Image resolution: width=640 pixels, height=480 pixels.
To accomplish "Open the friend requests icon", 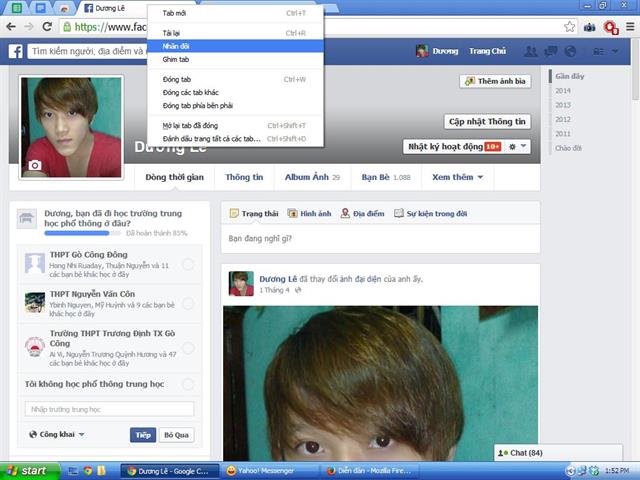I will [532, 50].
